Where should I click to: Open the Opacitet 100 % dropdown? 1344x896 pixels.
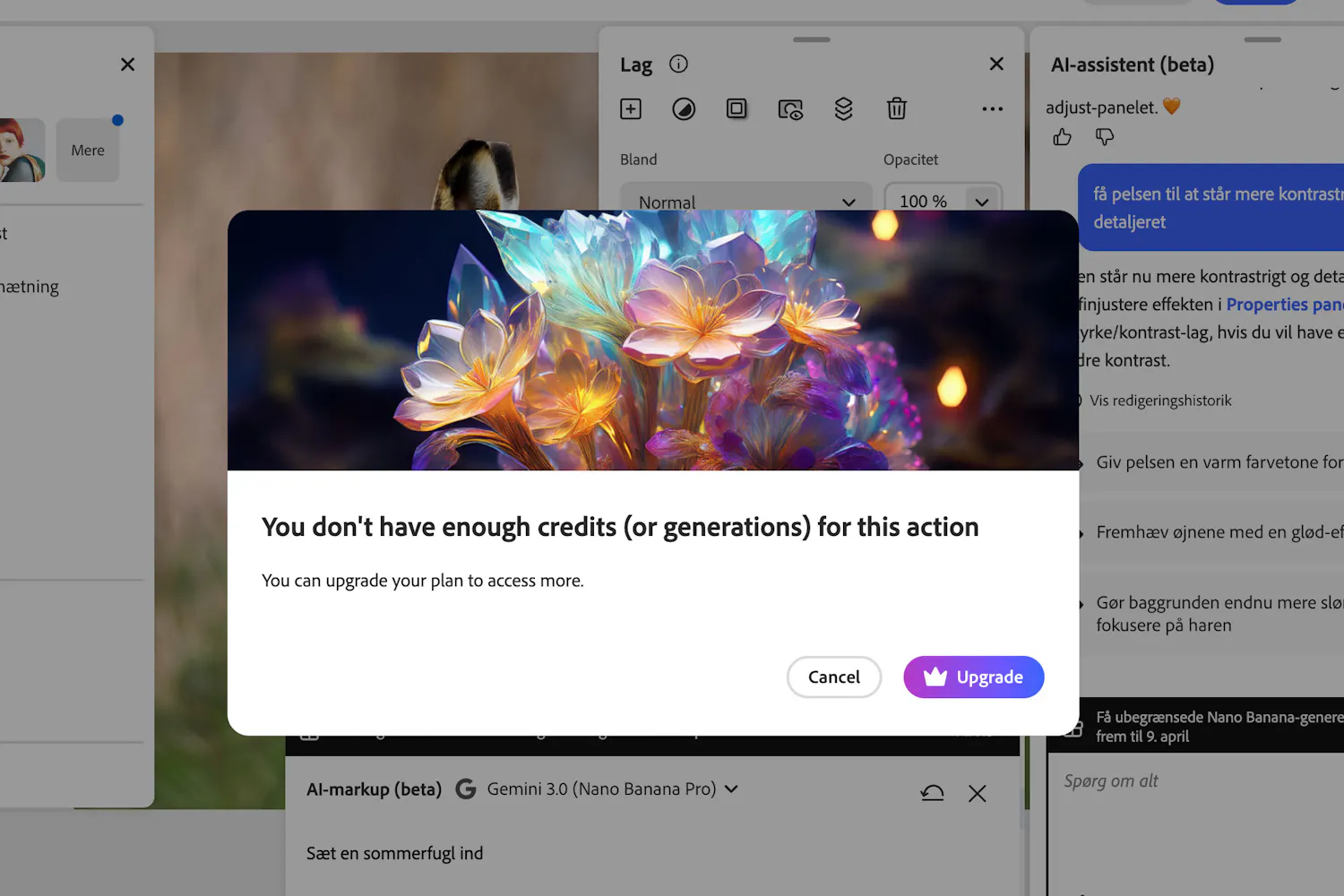(x=981, y=202)
